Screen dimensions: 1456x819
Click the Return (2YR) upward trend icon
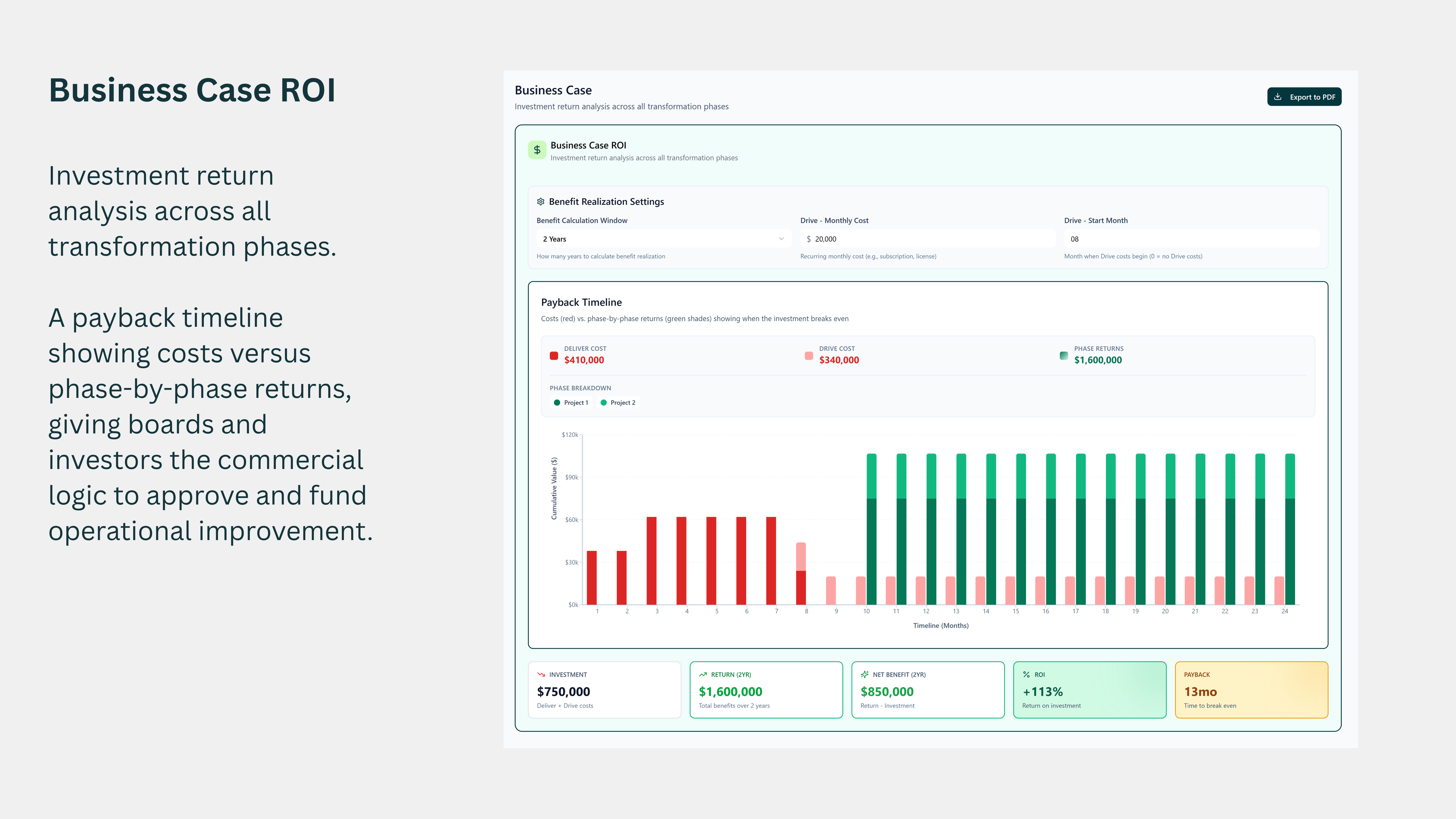(703, 674)
